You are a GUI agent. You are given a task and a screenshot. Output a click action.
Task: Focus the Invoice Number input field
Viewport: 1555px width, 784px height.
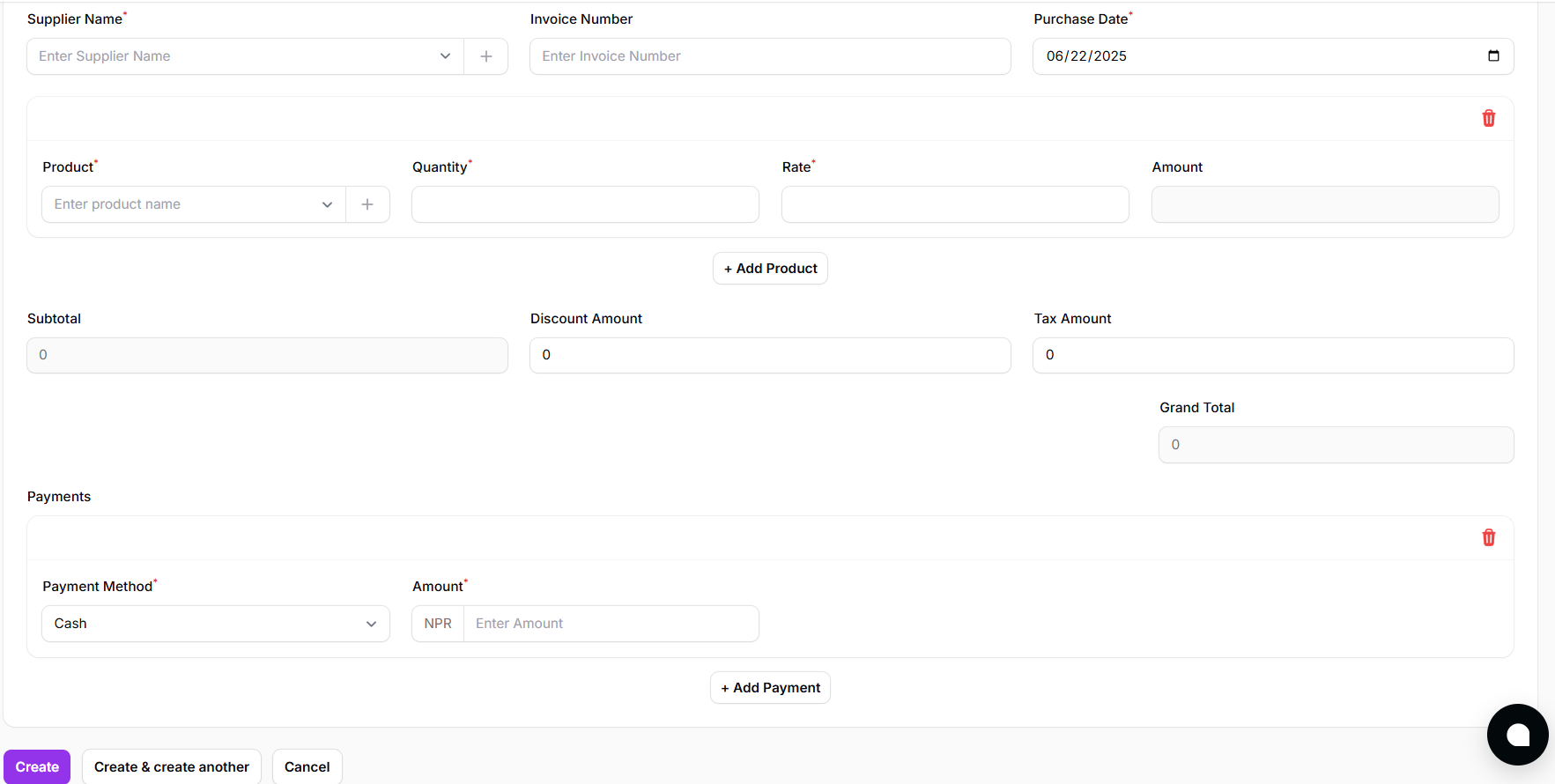coord(770,56)
